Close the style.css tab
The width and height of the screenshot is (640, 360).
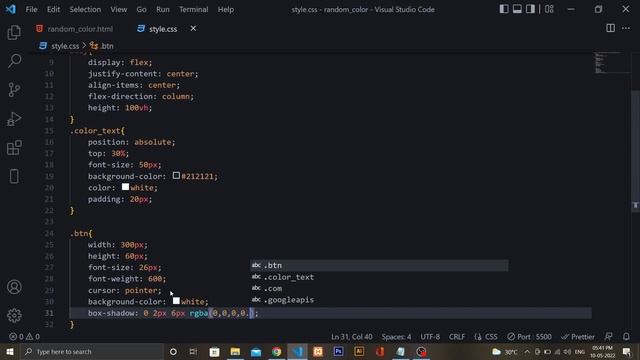tap(193, 28)
